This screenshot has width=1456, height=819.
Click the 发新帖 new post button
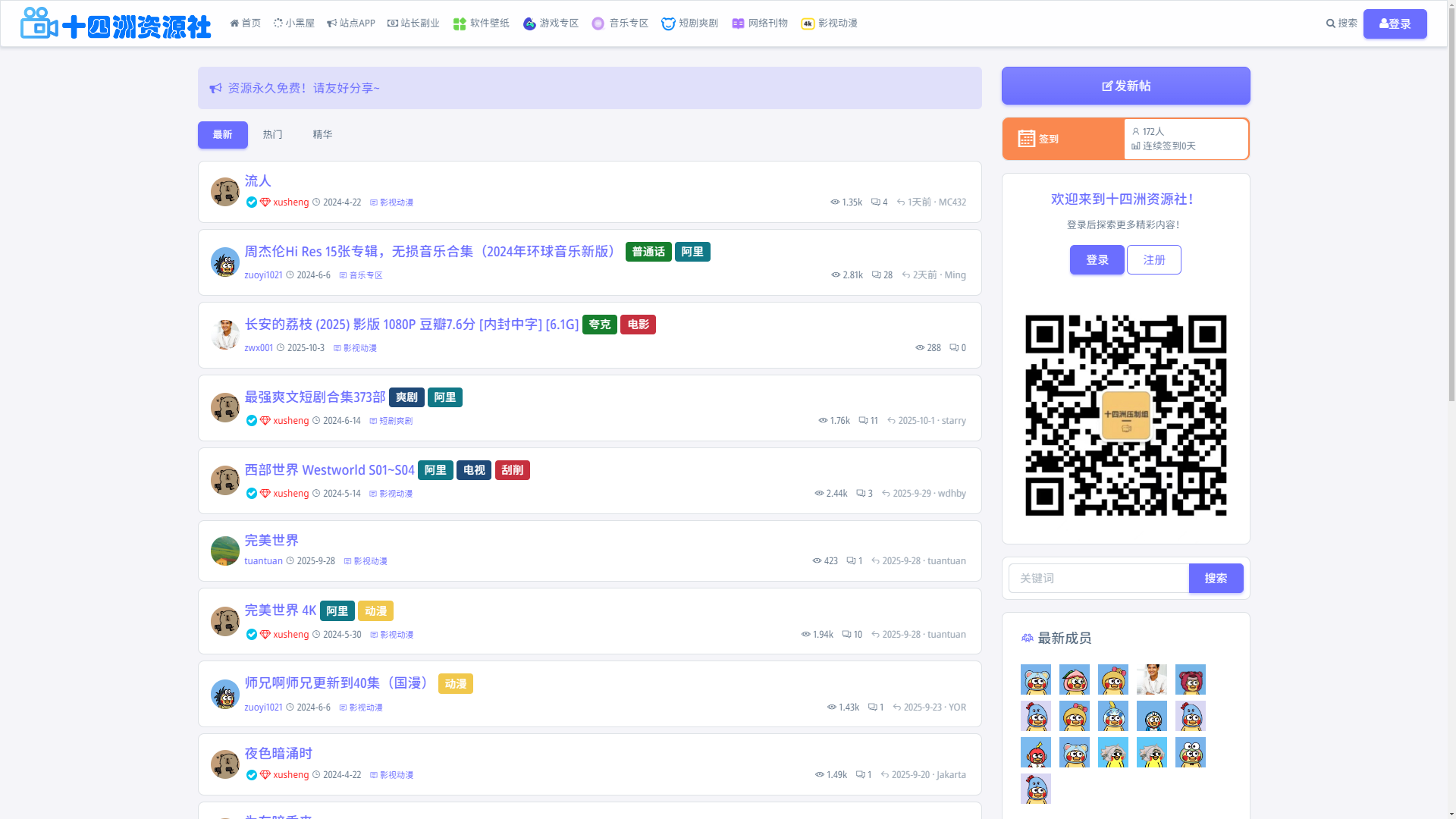1125,86
